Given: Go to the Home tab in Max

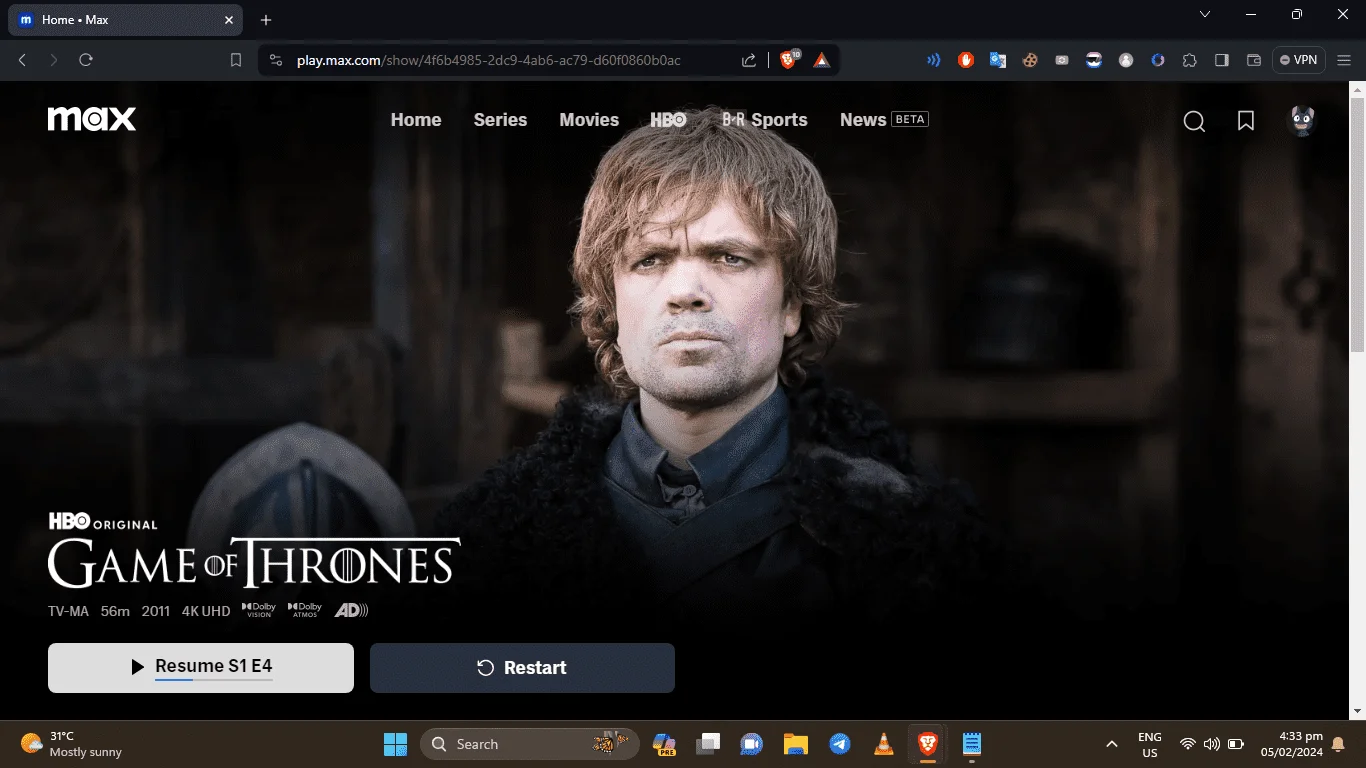Looking at the screenshot, I should coord(416,119).
